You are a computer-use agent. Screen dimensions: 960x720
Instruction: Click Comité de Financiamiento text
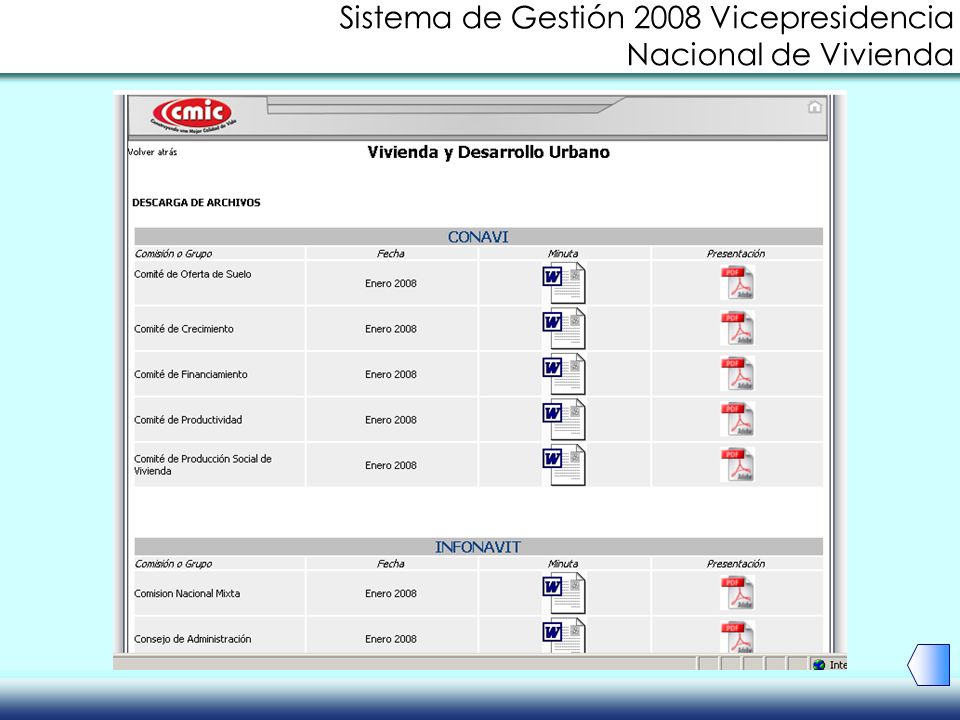coord(190,374)
